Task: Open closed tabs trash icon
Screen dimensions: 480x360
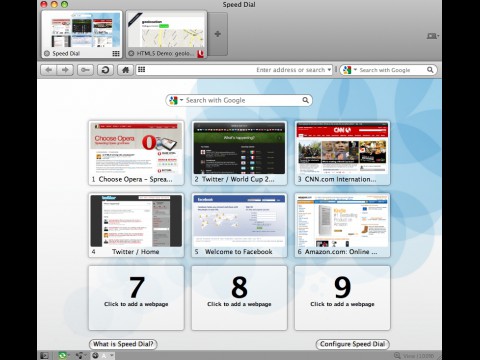Action: [x=431, y=36]
